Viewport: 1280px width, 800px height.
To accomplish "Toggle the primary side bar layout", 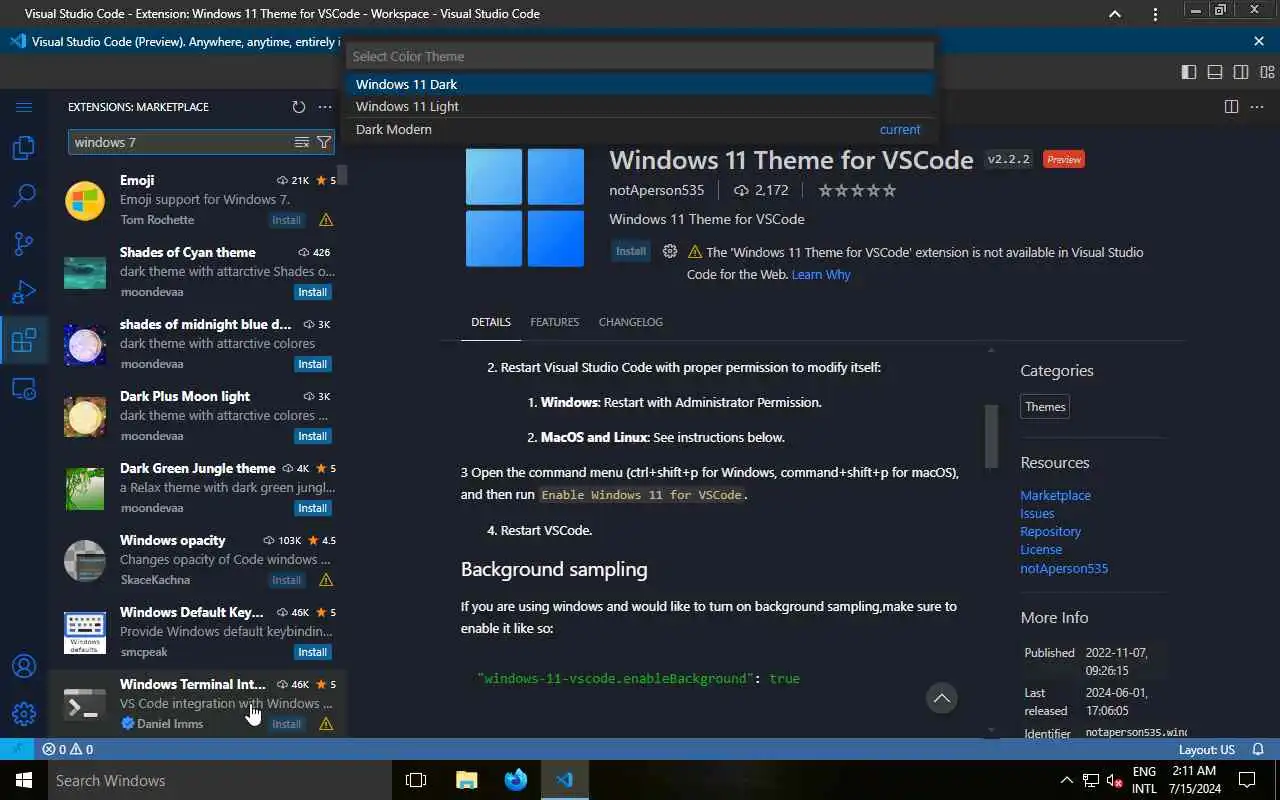I will 1189,72.
